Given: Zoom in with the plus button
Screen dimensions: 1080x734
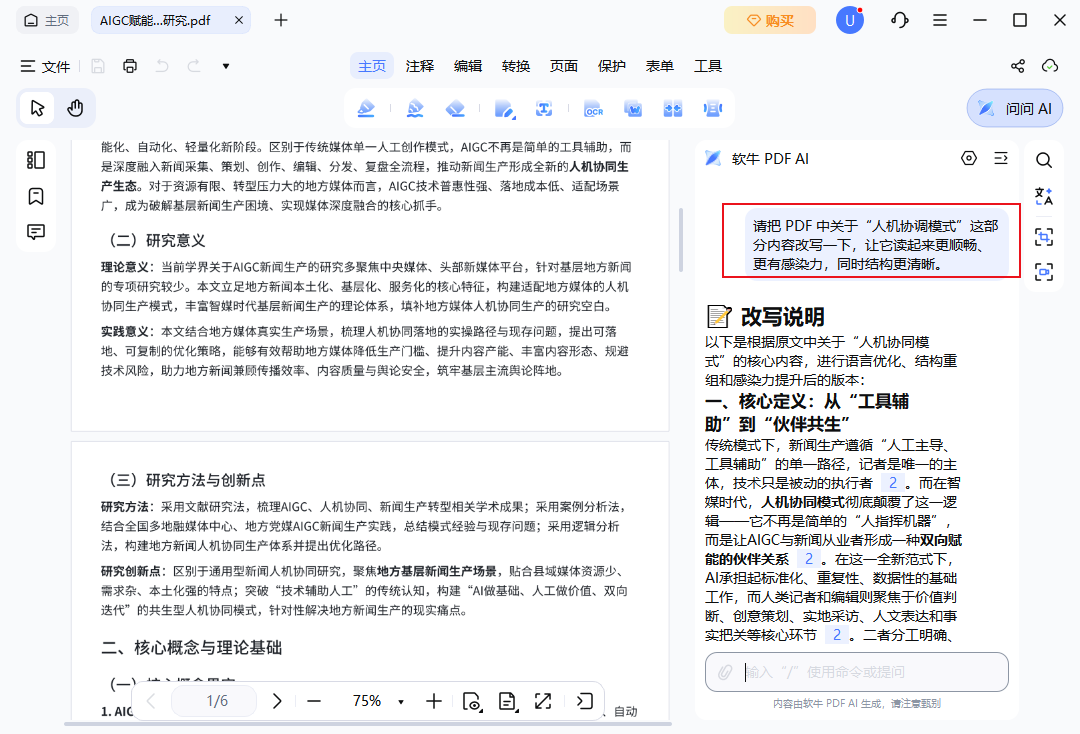Looking at the screenshot, I should (x=433, y=701).
